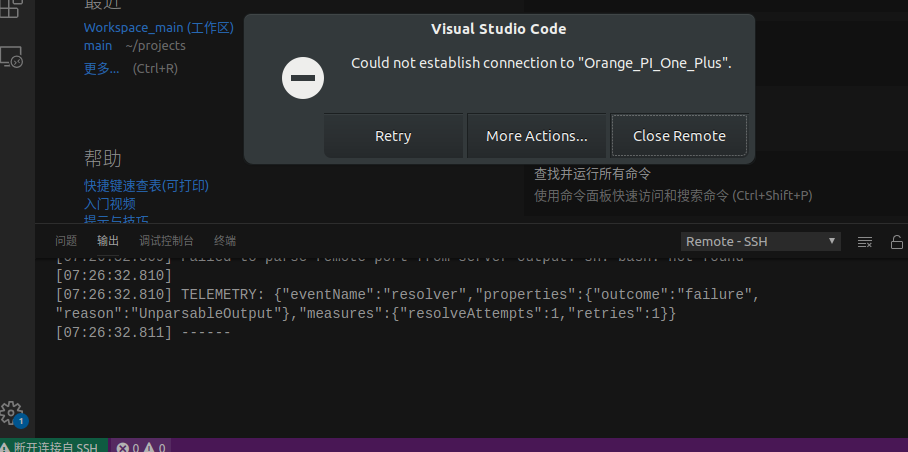Click the errors and warnings status counter
The image size is (908, 452).
(x=141, y=447)
